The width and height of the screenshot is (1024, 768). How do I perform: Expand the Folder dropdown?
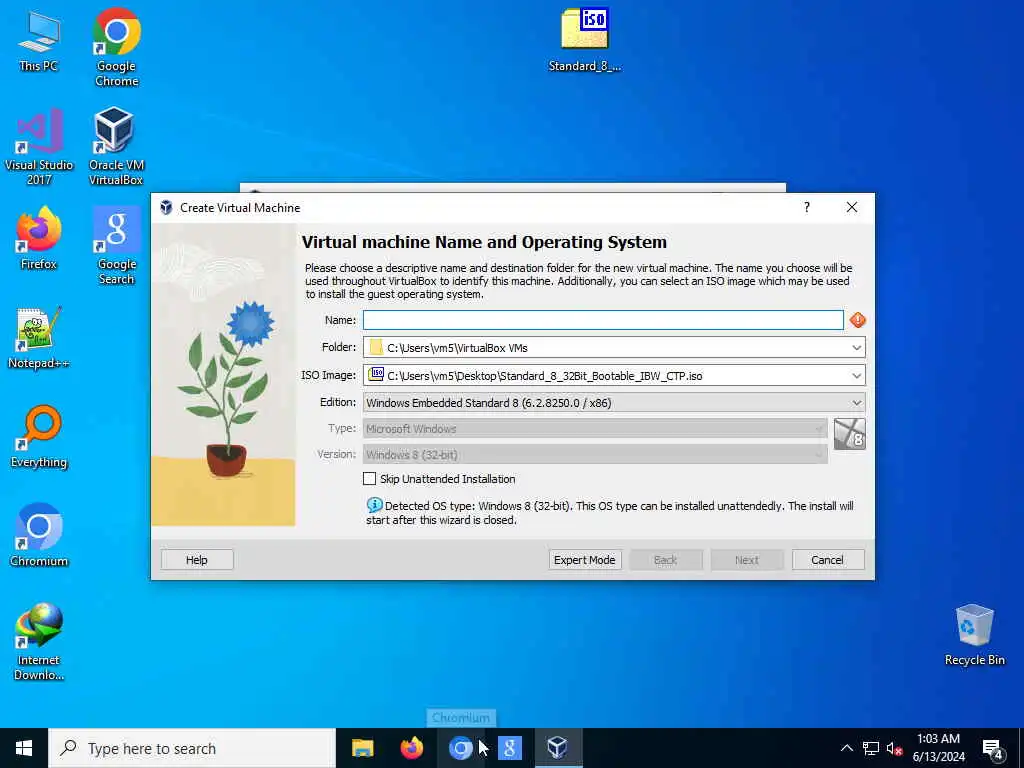(x=856, y=347)
